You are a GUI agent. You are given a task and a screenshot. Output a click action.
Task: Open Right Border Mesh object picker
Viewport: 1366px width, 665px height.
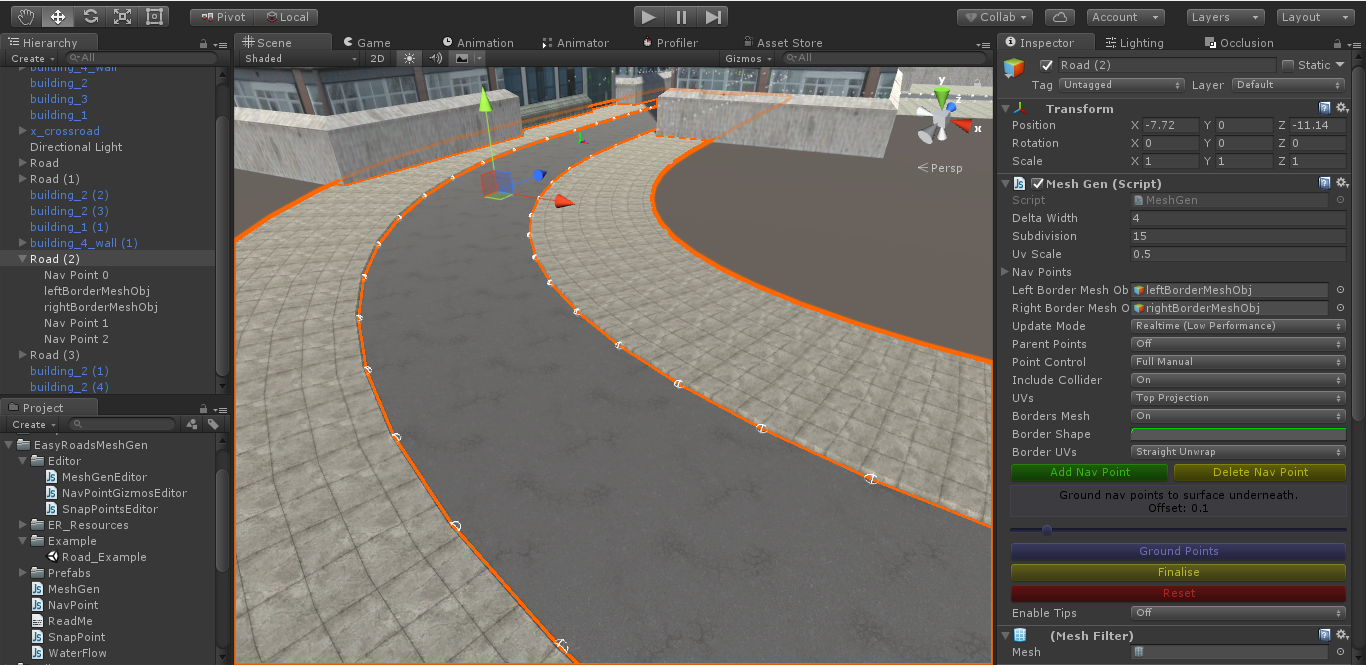(x=1340, y=308)
